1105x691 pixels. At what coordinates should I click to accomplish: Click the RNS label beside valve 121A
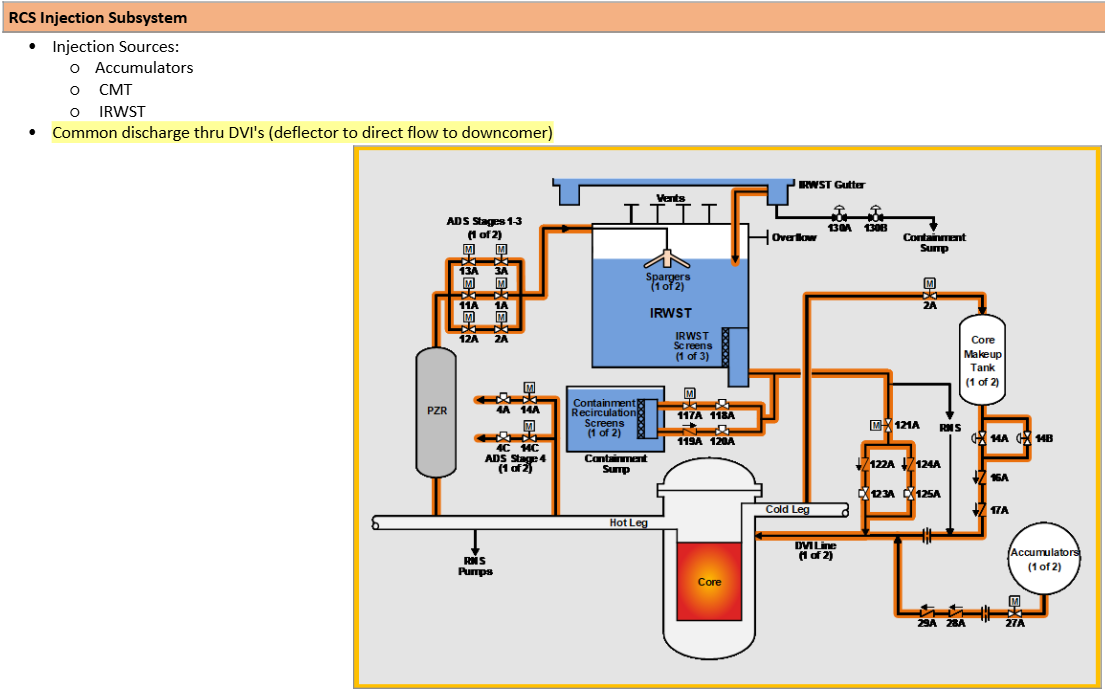coord(950,428)
